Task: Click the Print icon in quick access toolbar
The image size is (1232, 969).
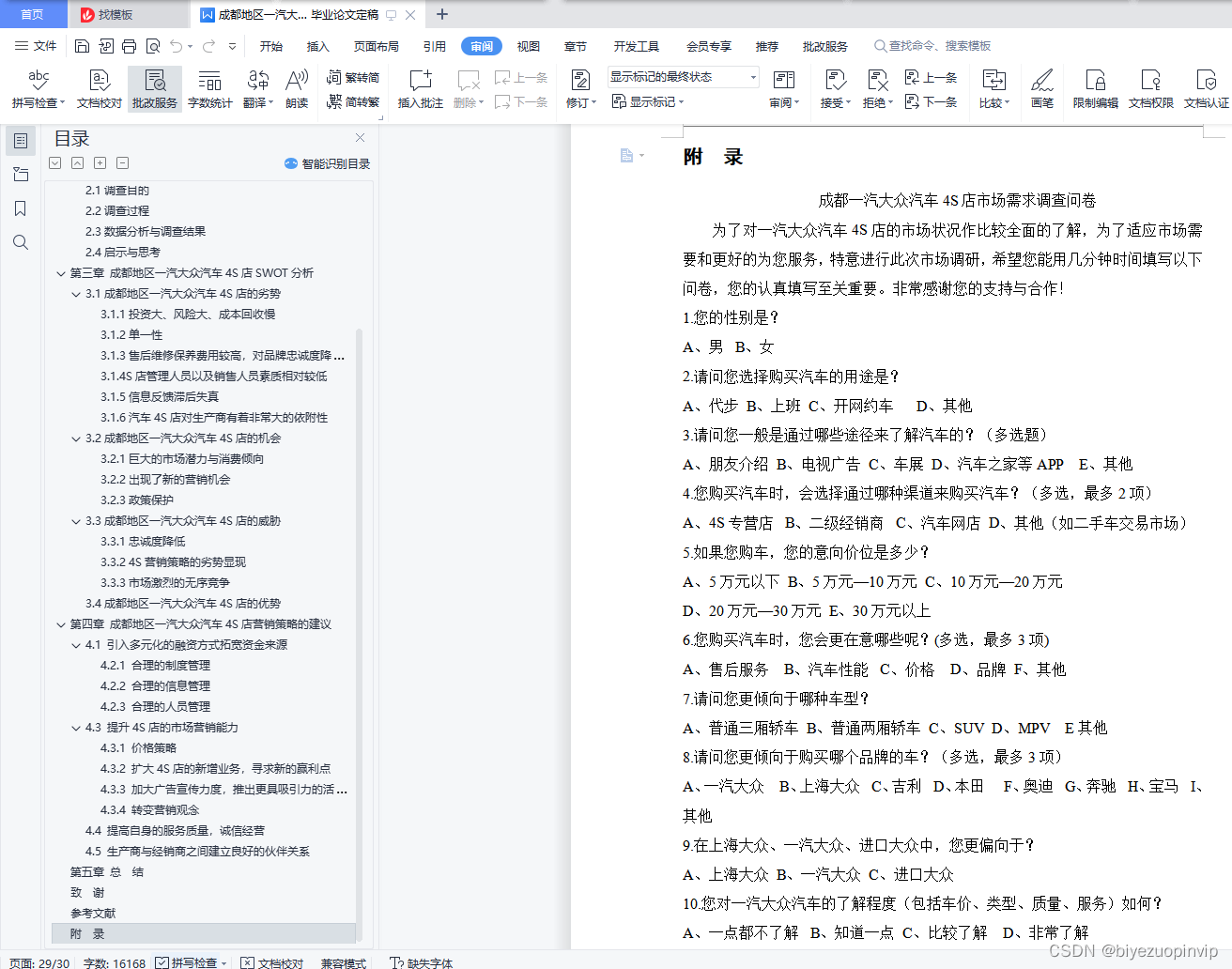Action: pos(129,46)
